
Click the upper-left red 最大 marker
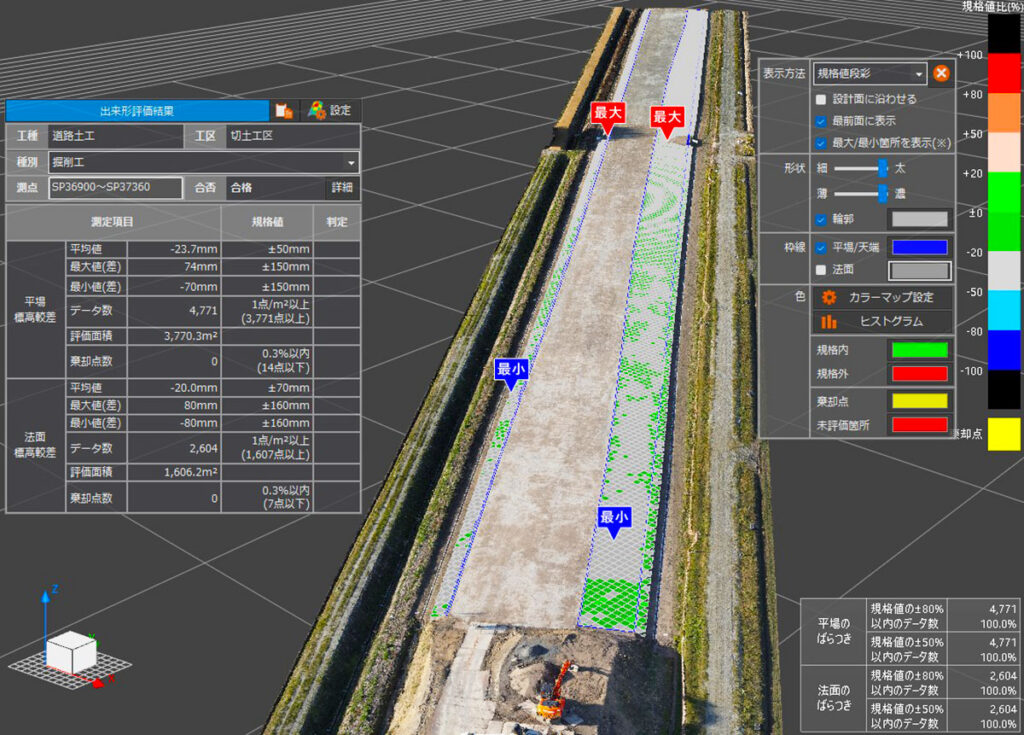click(x=607, y=115)
